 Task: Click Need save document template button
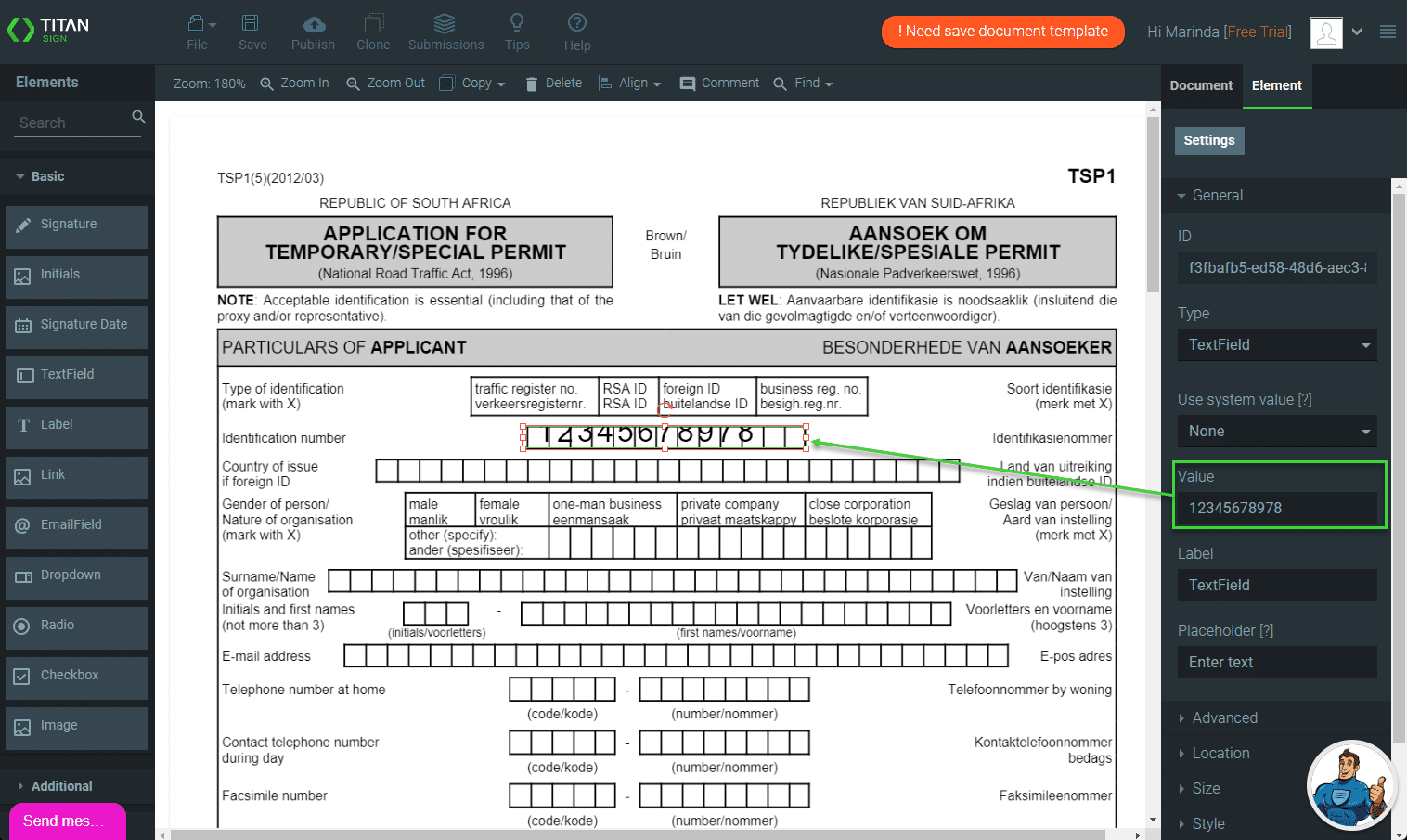point(1002,32)
